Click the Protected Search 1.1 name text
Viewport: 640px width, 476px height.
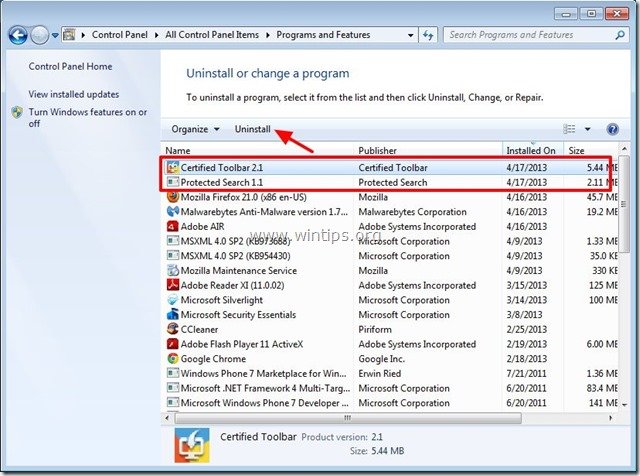point(222,182)
